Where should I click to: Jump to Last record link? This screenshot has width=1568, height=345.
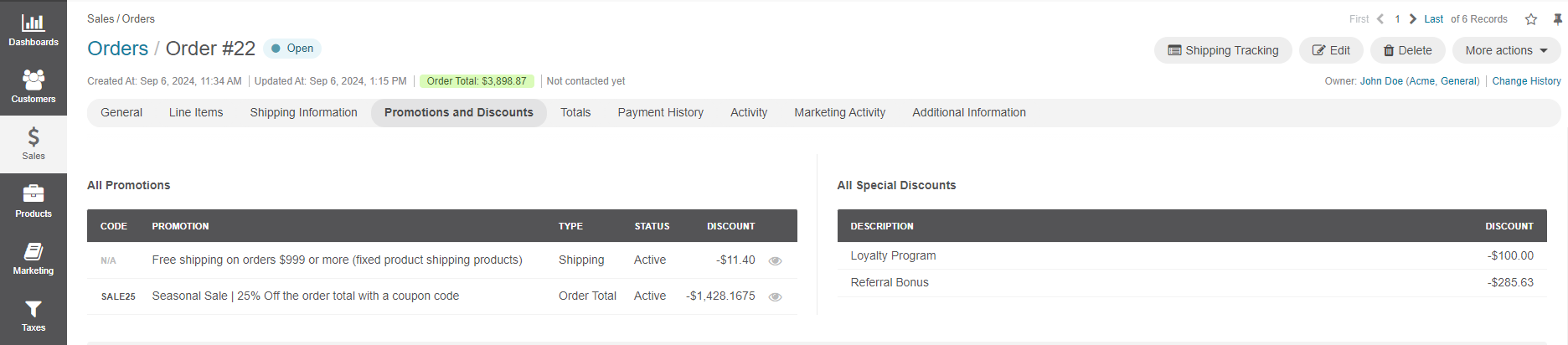pos(1433,19)
